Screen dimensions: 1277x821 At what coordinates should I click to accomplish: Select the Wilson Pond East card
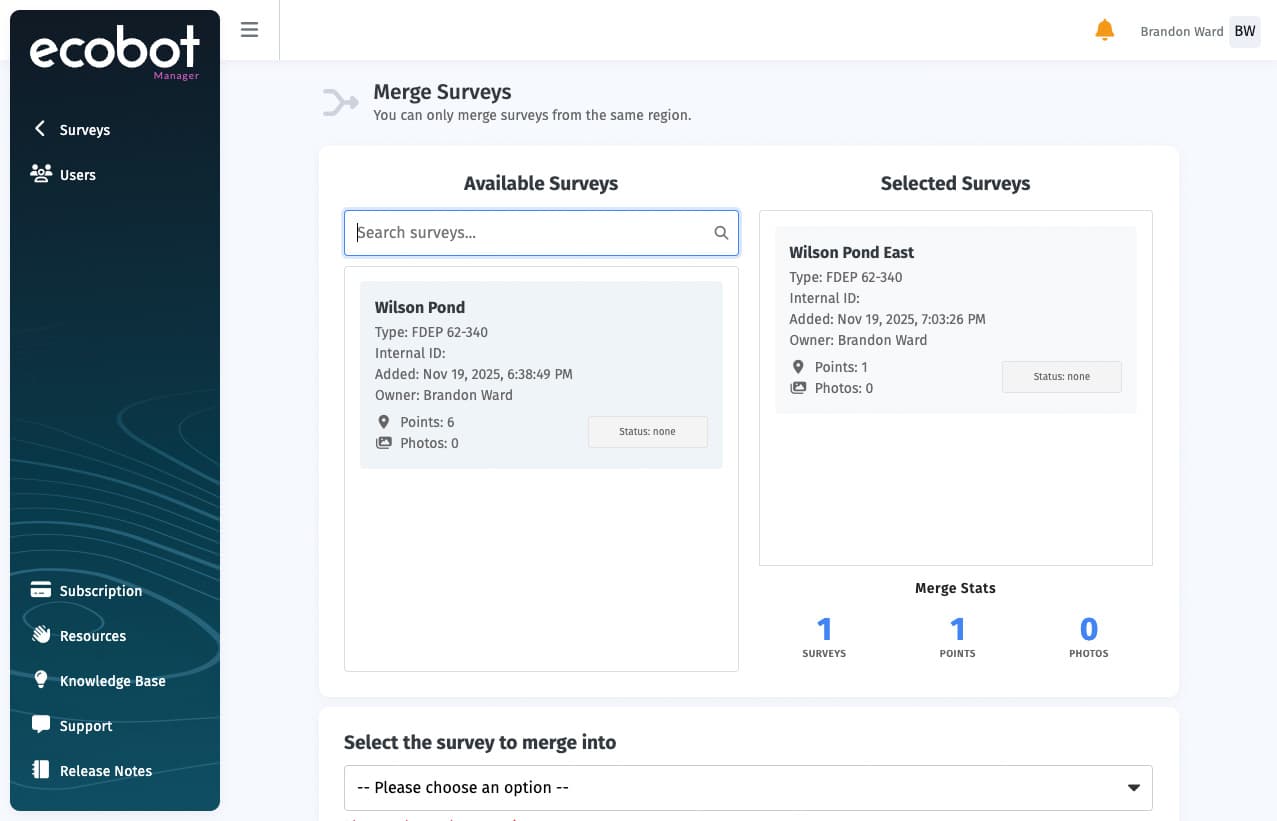pos(955,318)
